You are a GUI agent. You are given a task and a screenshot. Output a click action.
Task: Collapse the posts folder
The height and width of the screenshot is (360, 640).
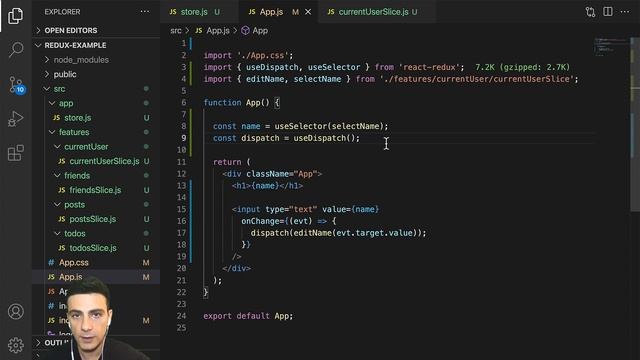point(96,204)
